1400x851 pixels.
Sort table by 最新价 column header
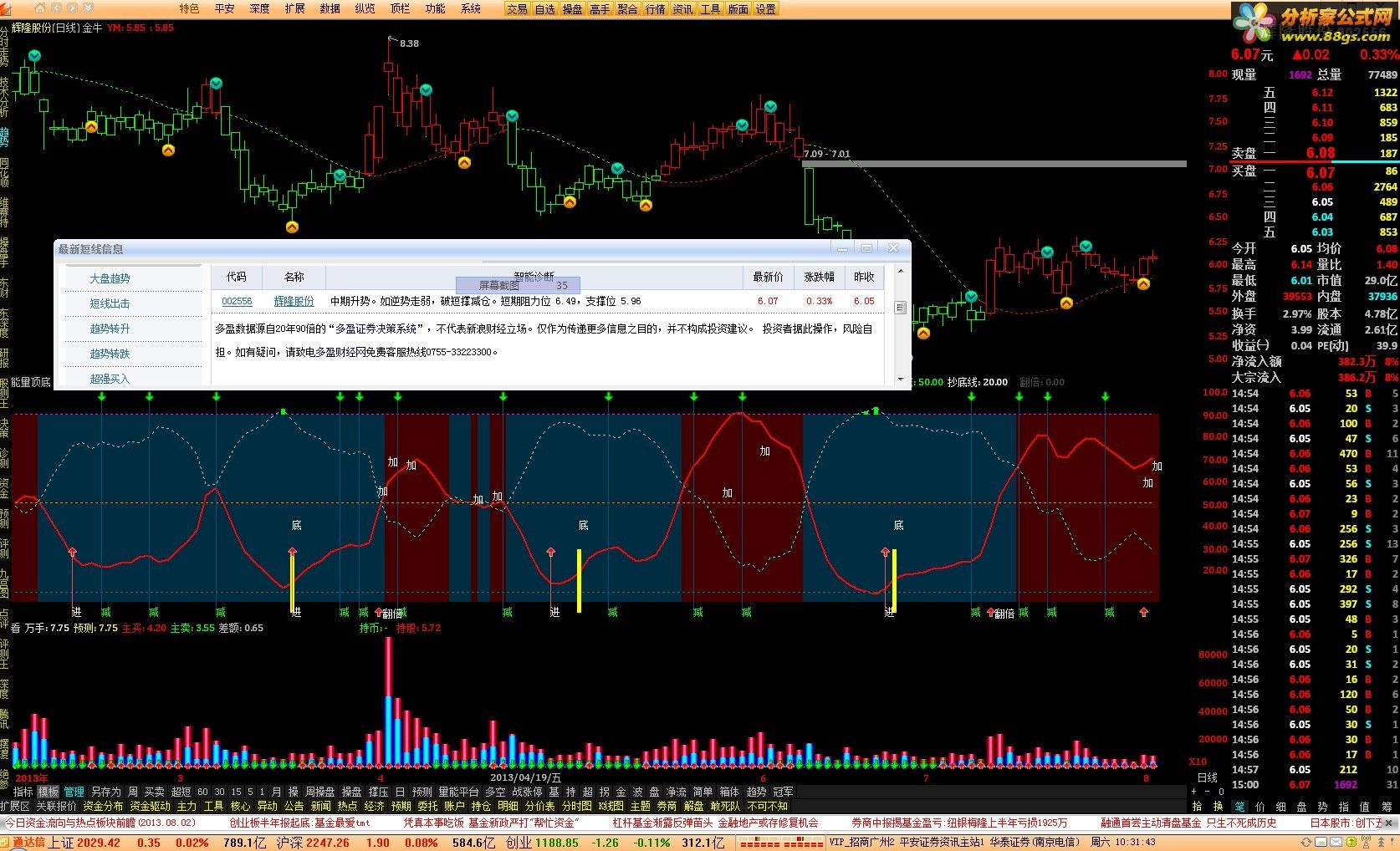coord(768,277)
